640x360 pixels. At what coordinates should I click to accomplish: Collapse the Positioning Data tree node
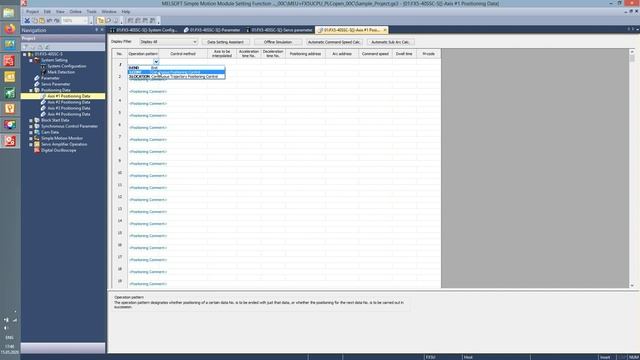pyautogui.click(x=31, y=90)
